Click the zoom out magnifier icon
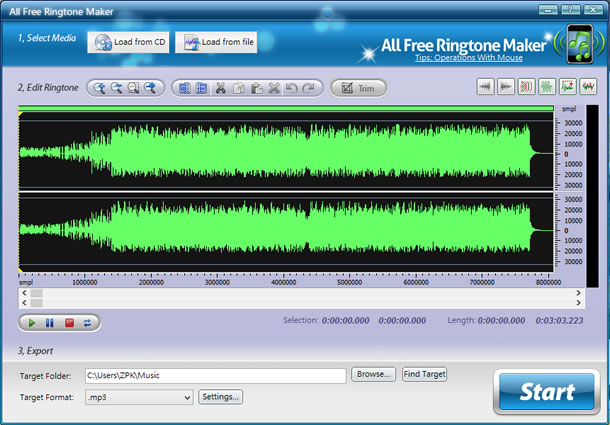Viewport: 610px width, 425px height. [x=116, y=88]
